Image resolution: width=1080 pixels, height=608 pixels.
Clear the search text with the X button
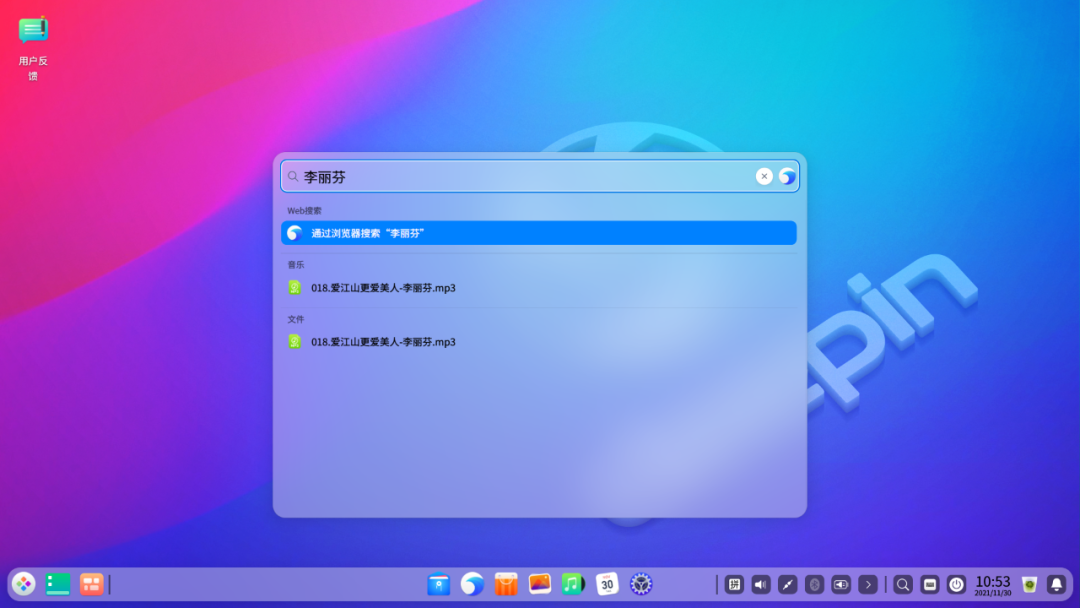pos(764,176)
